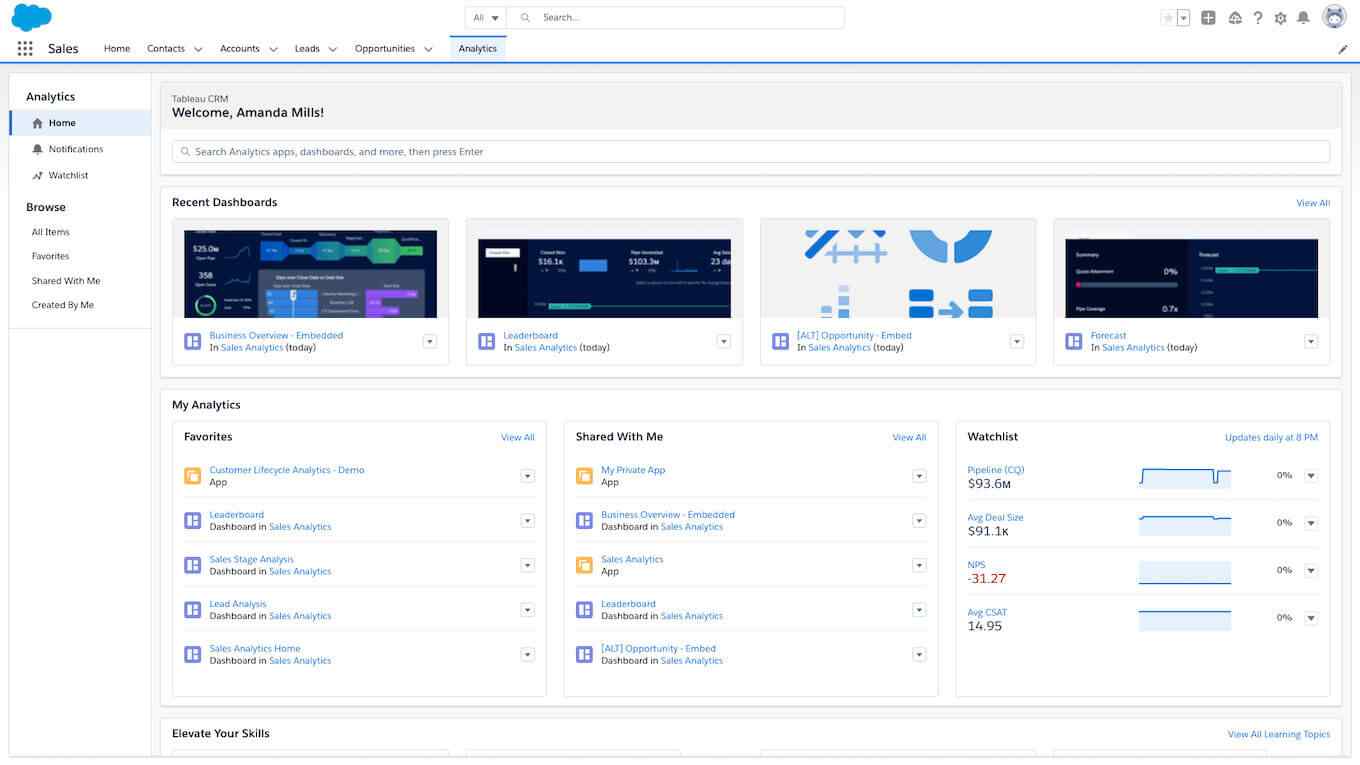
Task: Click the Updates daily at 8 PM link
Action: [1272, 437]
